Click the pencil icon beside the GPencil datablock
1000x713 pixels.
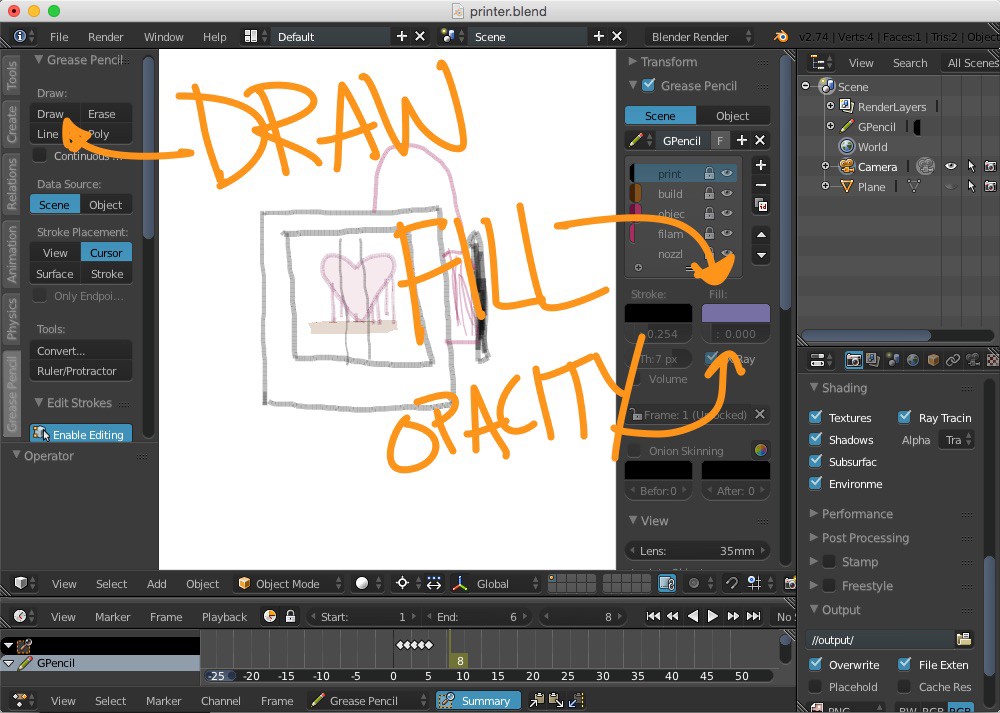pos(637,140)
